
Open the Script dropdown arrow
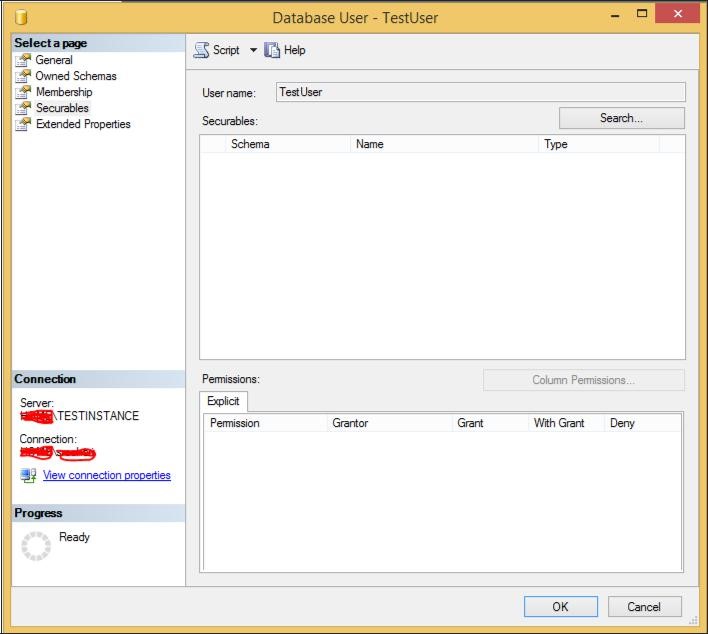pyautogui.click(x=253, y=50)
